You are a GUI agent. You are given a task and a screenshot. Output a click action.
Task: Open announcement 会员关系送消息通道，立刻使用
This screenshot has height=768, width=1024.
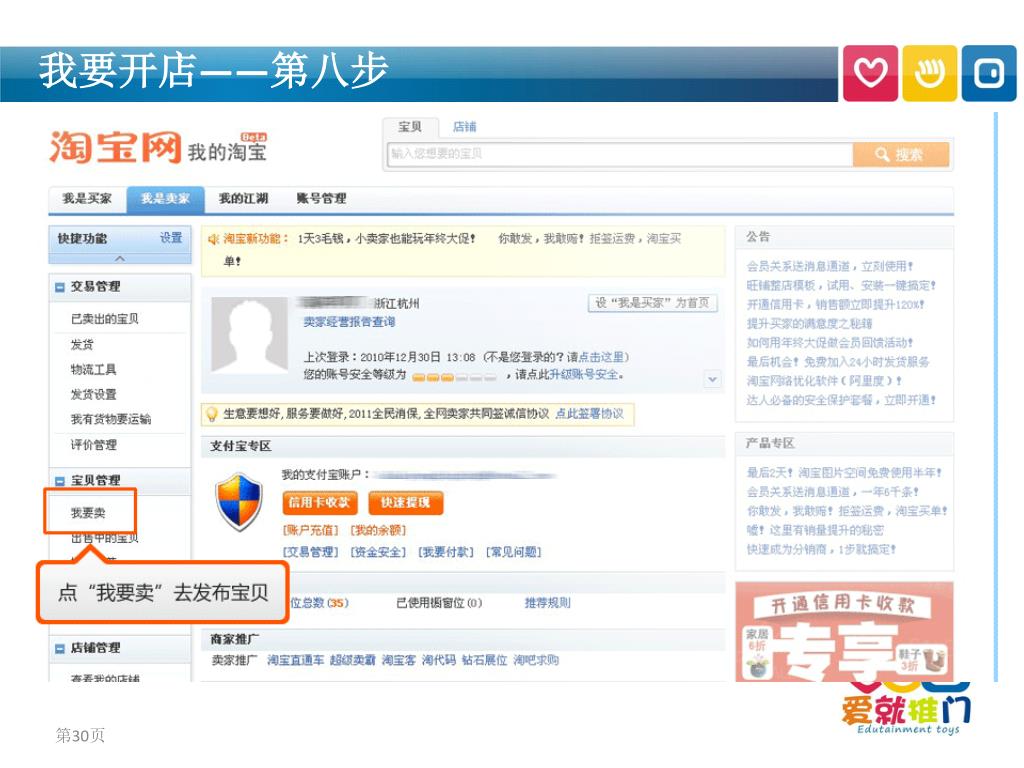point(829,266)
